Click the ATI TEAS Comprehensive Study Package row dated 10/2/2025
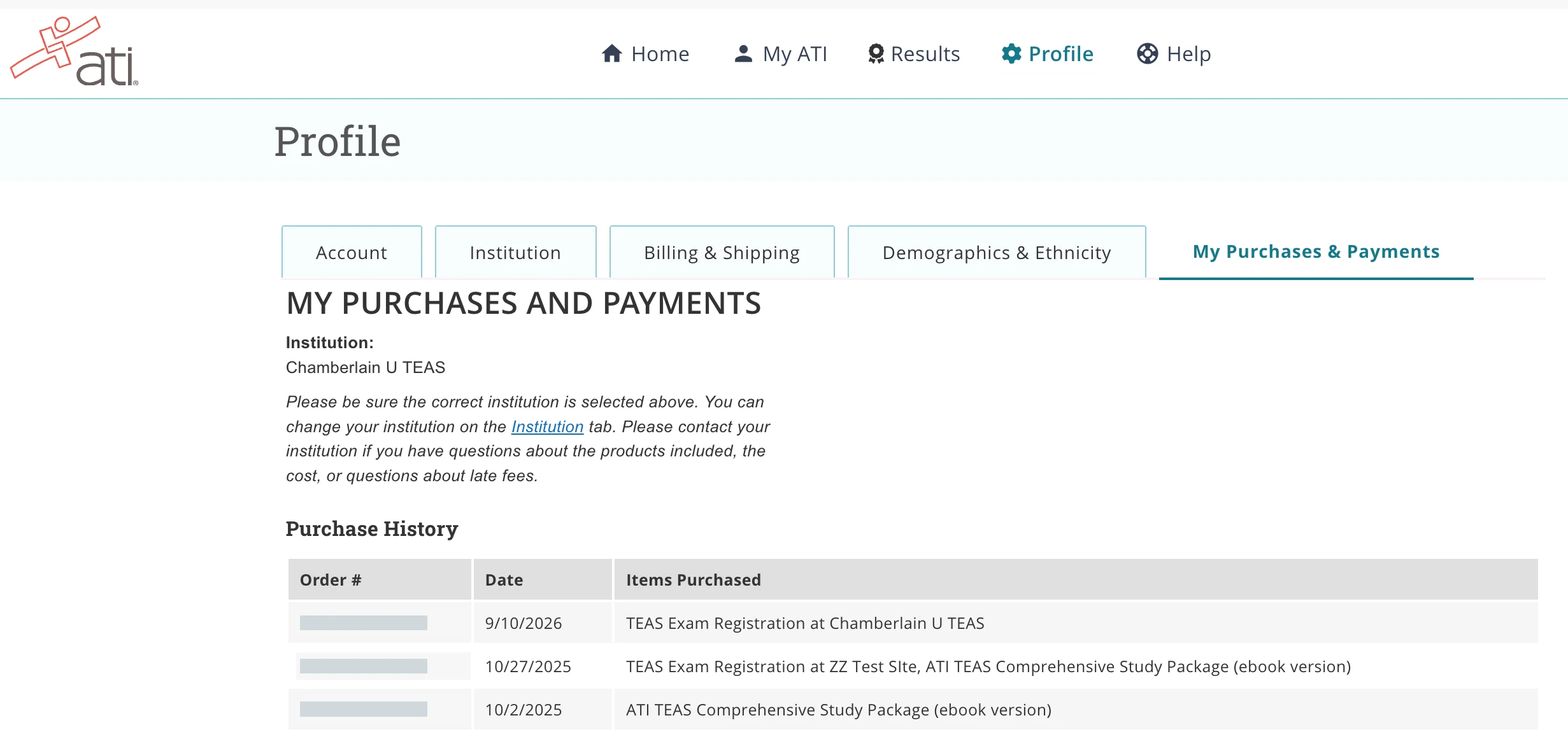Screen dimensions: 1568x732 pyautogui.click(x=839, y=709)
